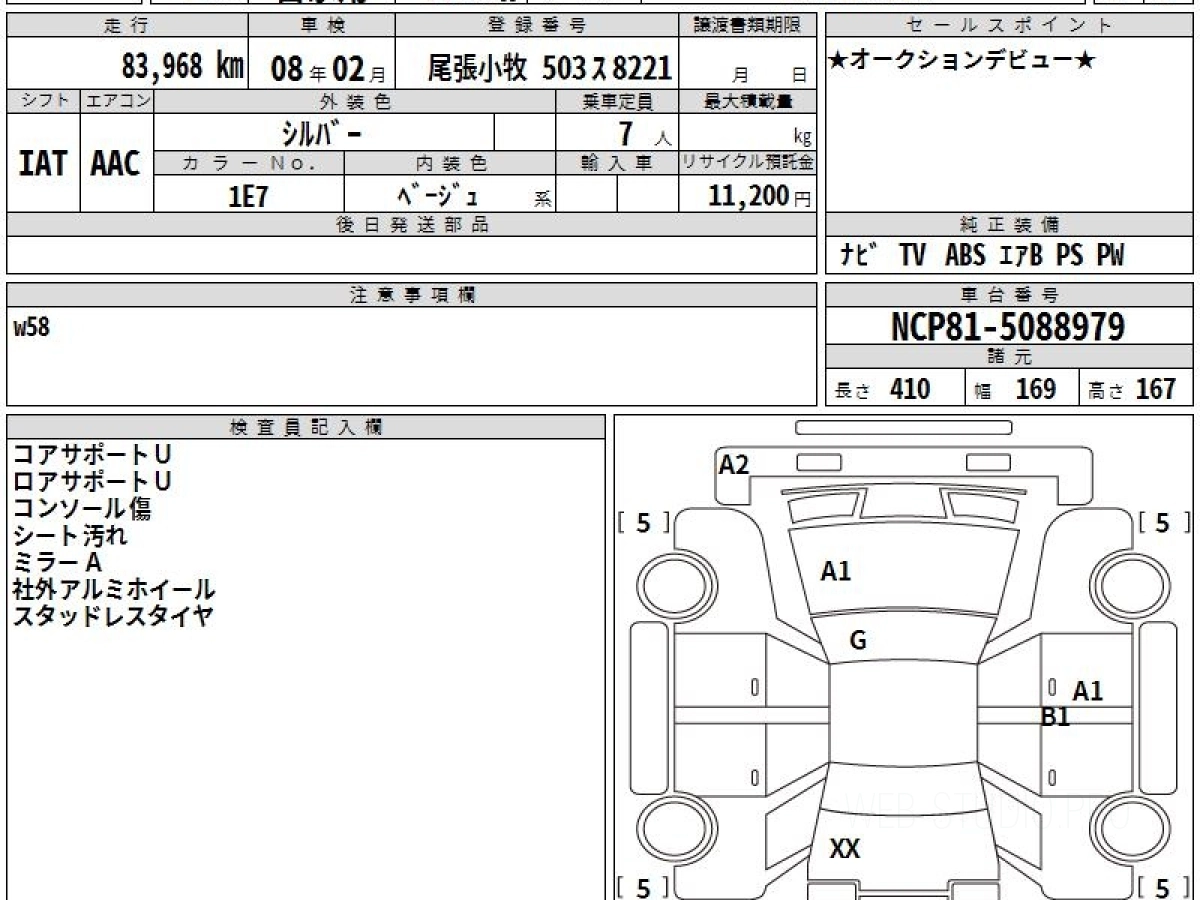1200x900 pixels.
Task: Click the XX mark on the rear hatch
Action: pyautogui.click(x=845, y=849)
